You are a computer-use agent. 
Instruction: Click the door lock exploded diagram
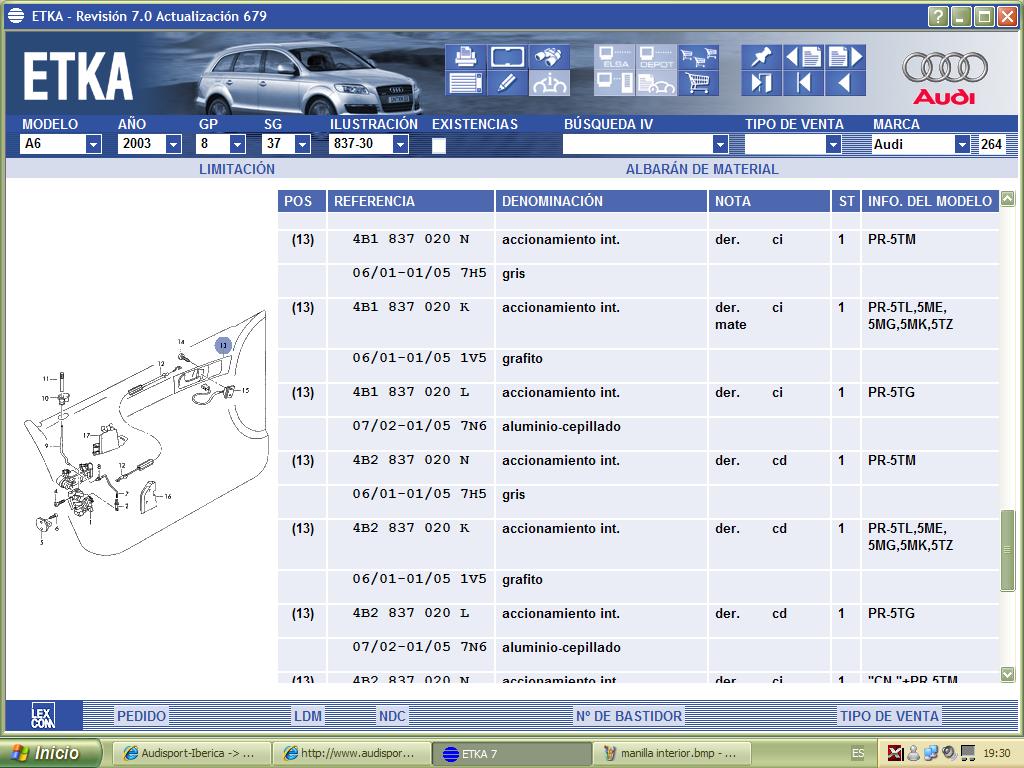(x=147, y=434)
